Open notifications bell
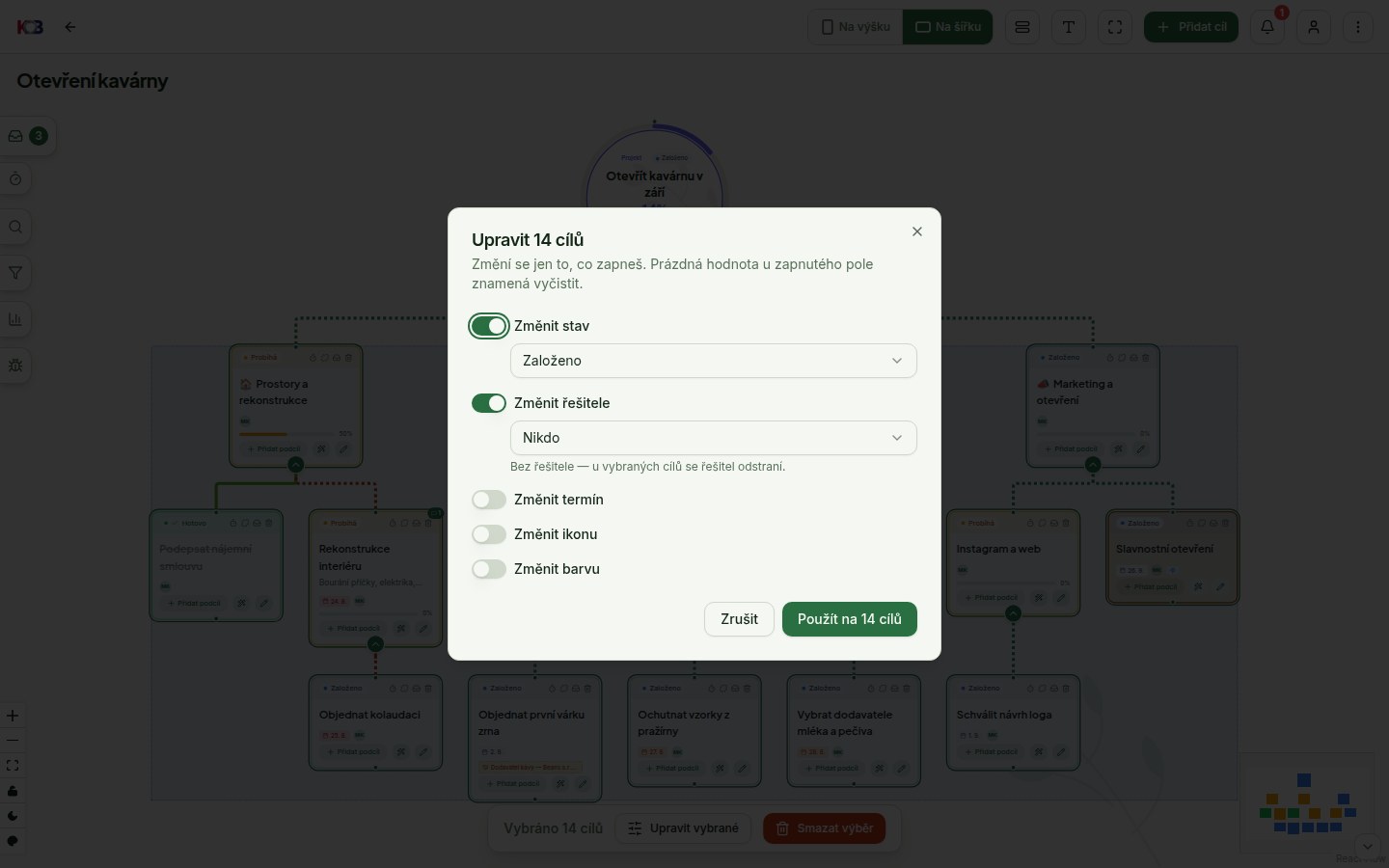This screenshot has width=1389, height=868. 1267,27
